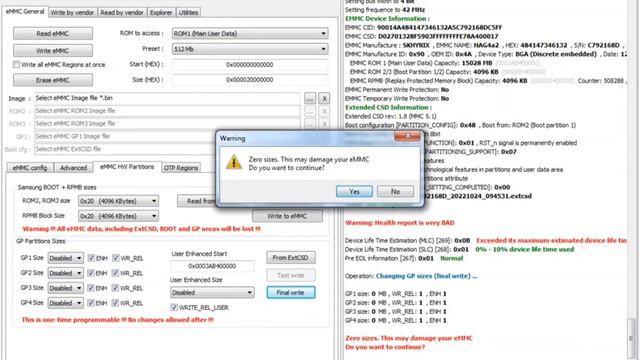640x360 pixels.
Task: Toggle the GP2 WR_REL checkbox
Action: tap(116, 273)
